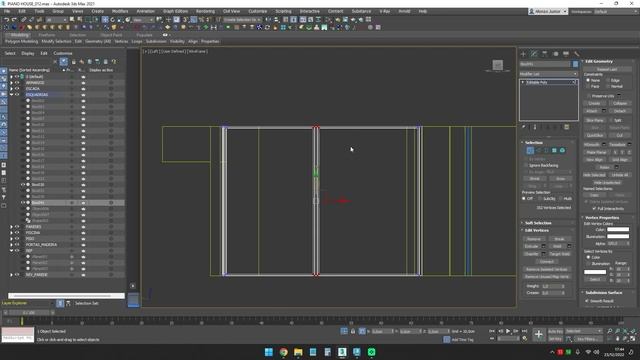Activate the Select and Rotate tool
This screenshot has width=640, height=360.
[113, 20]
